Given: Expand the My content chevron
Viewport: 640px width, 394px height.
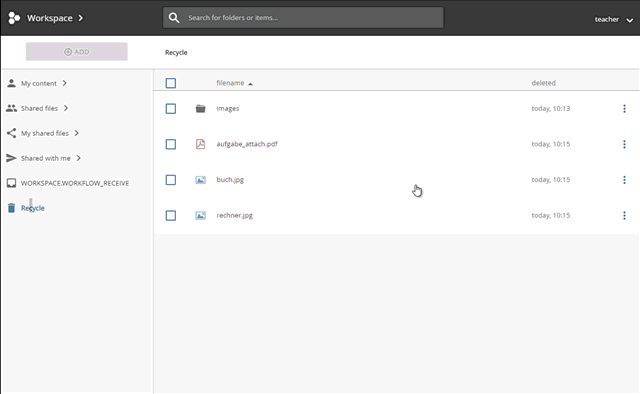Looking at the screenshot, I should pyautogui.click(x=64, y=83).
